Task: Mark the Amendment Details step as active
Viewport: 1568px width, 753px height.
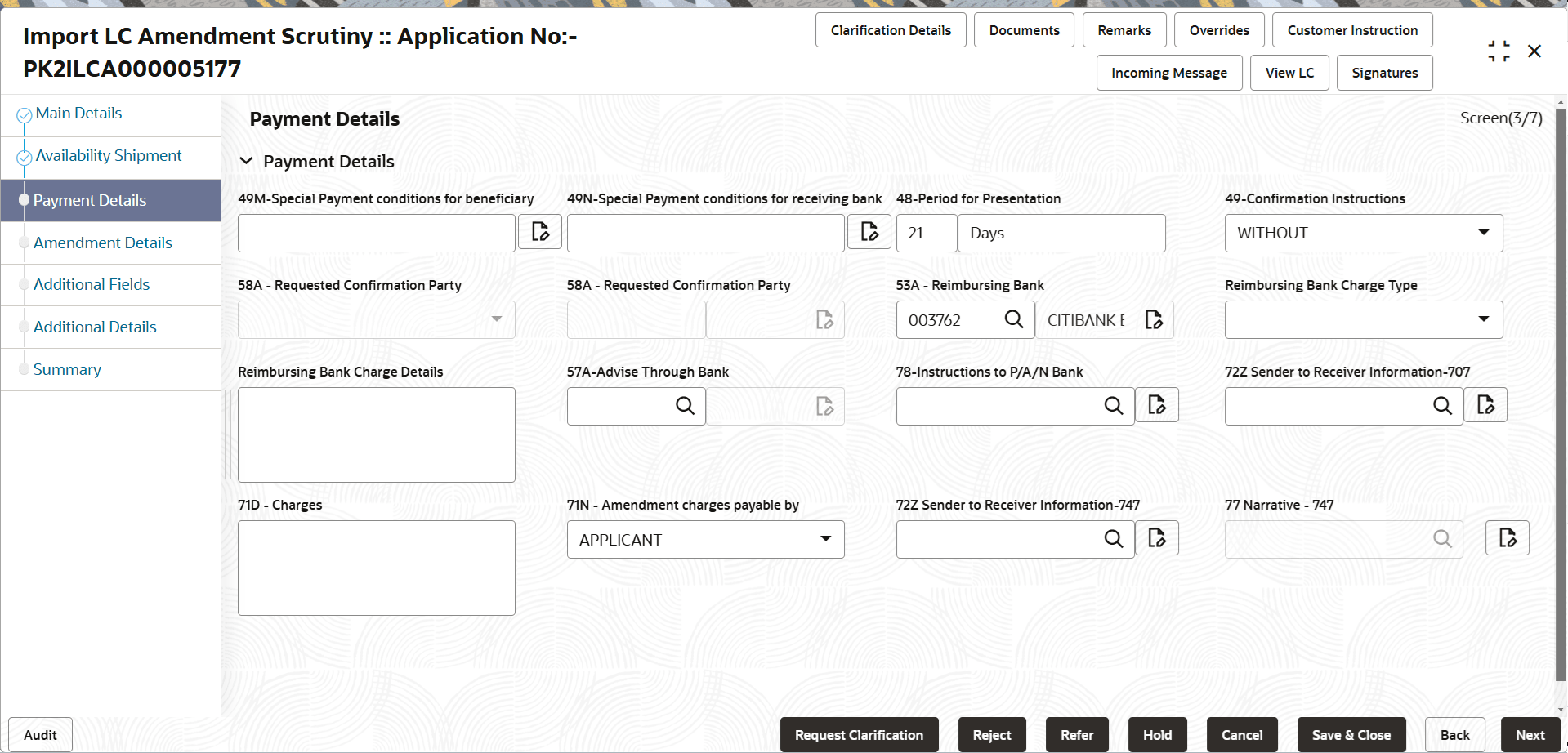Action: click(102, 243)
